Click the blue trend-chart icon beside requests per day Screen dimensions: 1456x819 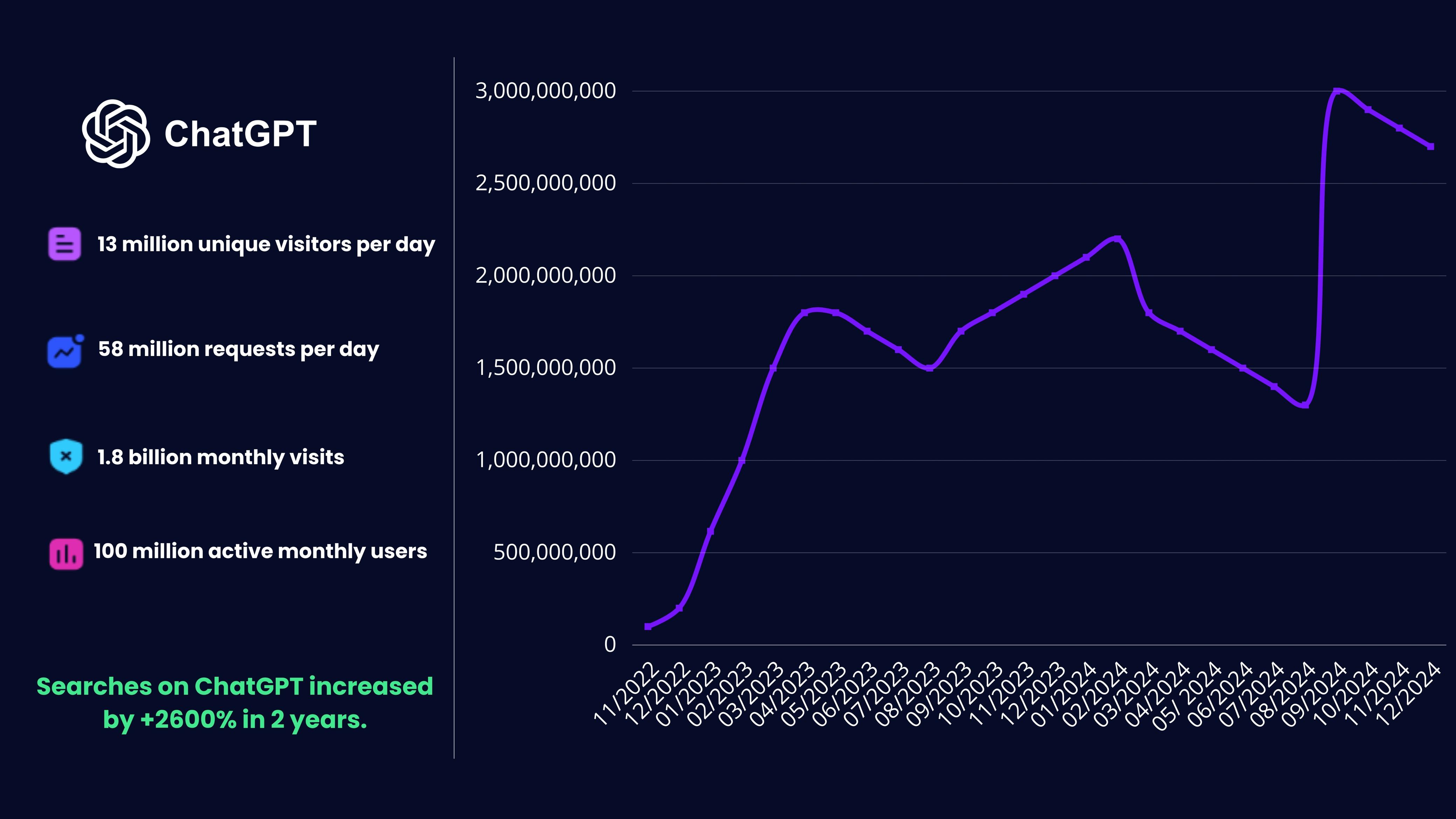pos(65,351)
